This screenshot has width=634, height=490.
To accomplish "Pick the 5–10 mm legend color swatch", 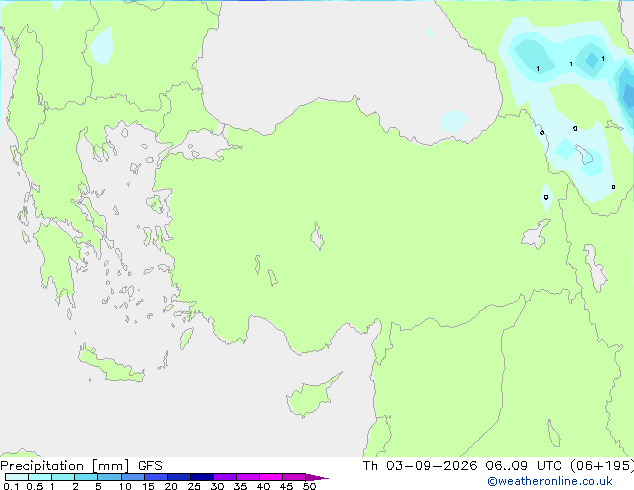I will tap(109, 477).
